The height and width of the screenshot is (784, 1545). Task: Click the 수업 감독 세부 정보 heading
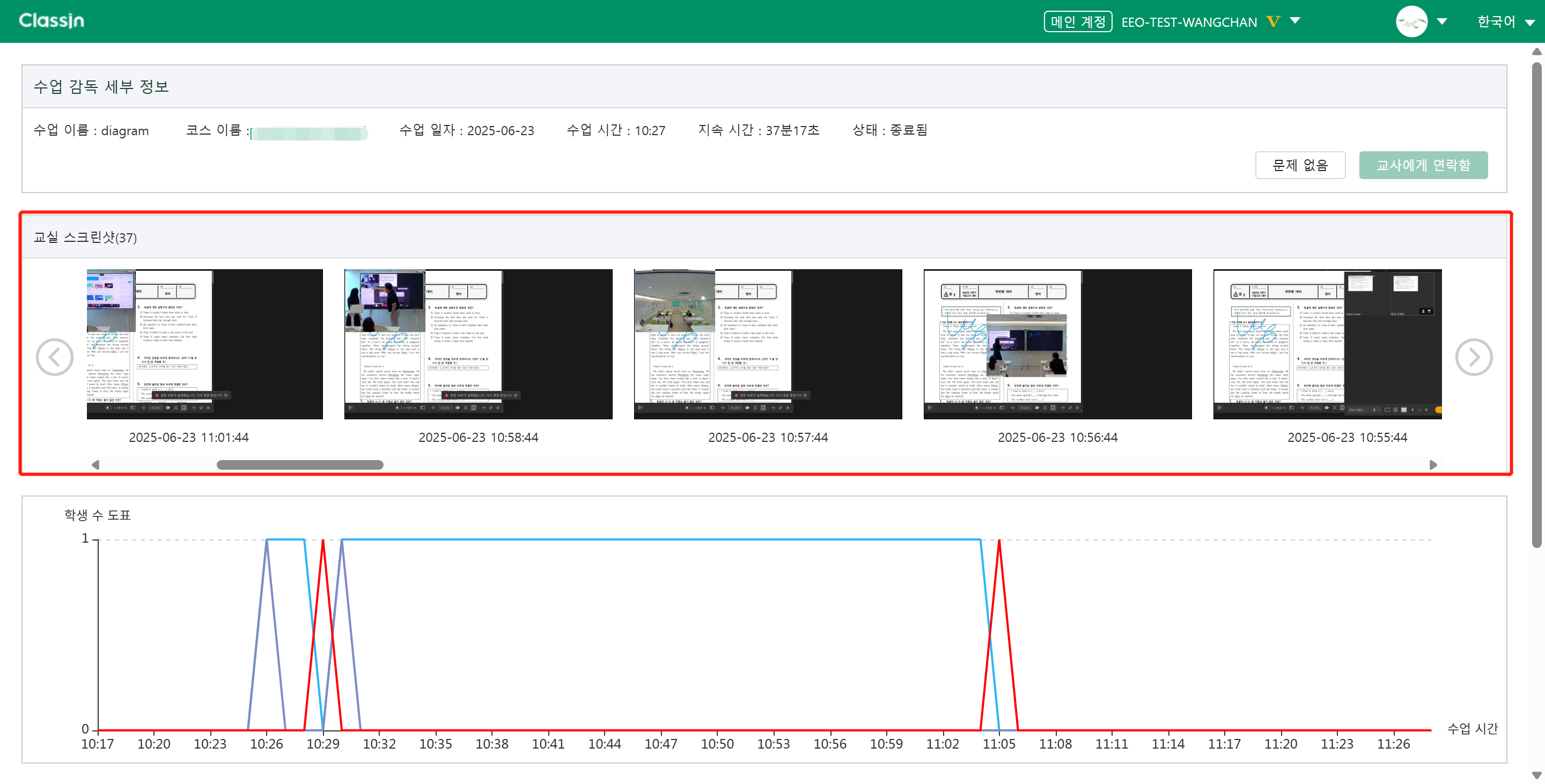coord(101,87)
